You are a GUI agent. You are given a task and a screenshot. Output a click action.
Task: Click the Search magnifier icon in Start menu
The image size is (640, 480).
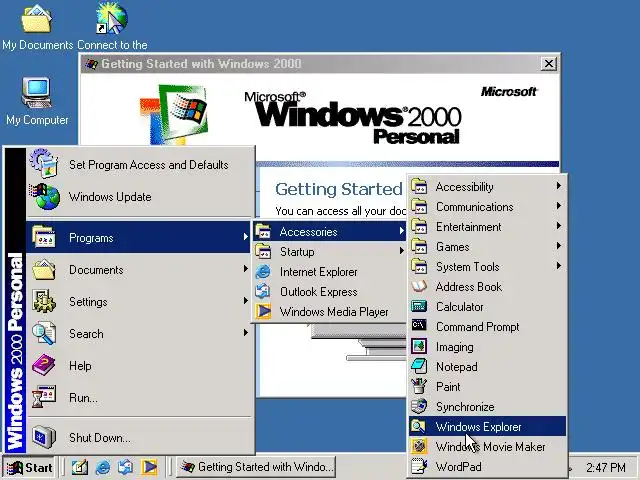[44, 333]
